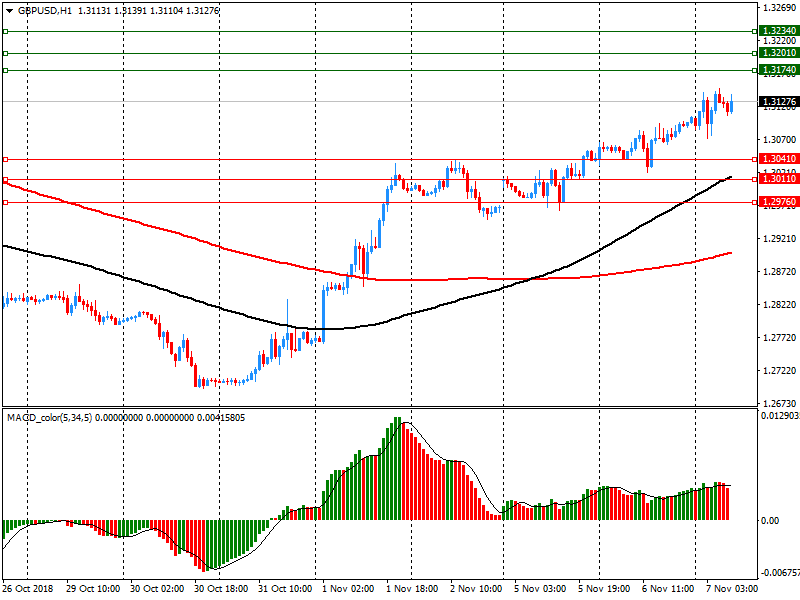Image resolution: width=800 pixels, height=600 pixels.
Task: Click the 26 Oct 2018 date label
Action: tap(28, 589)
